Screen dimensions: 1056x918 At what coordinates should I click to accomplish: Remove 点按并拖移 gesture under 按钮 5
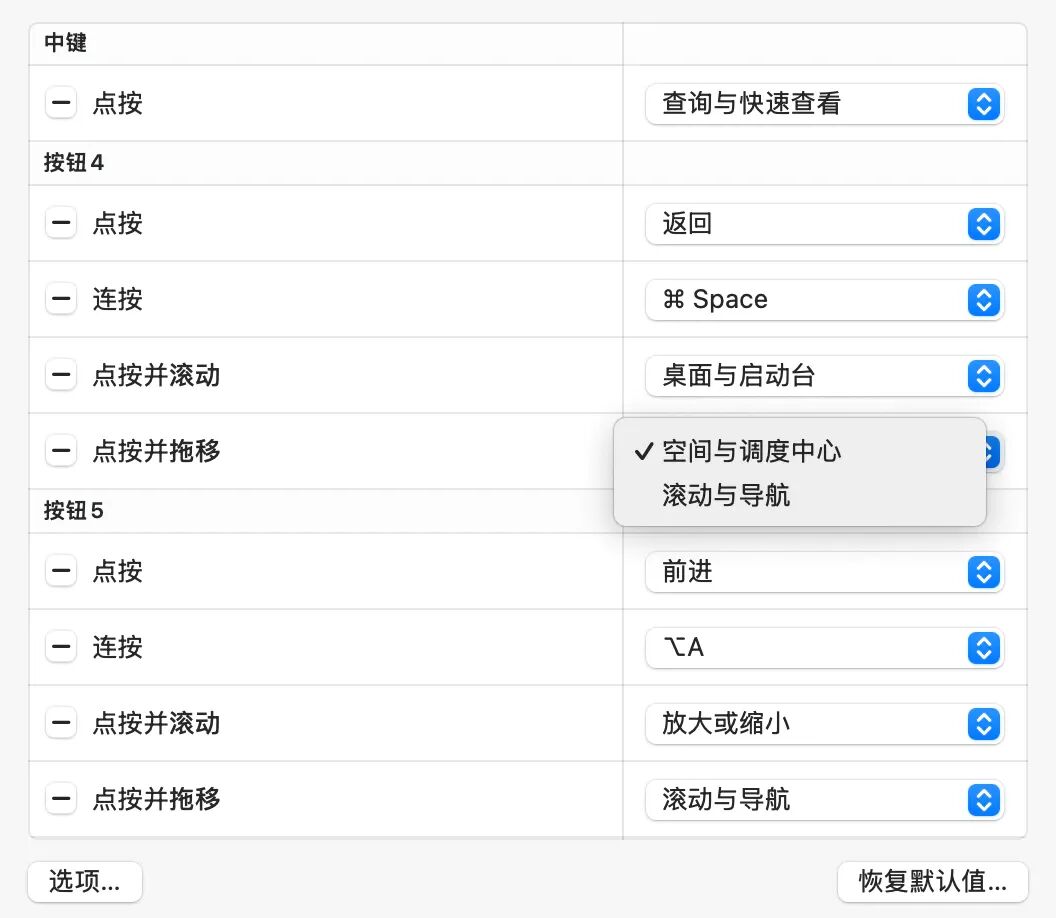coord(61,799)
